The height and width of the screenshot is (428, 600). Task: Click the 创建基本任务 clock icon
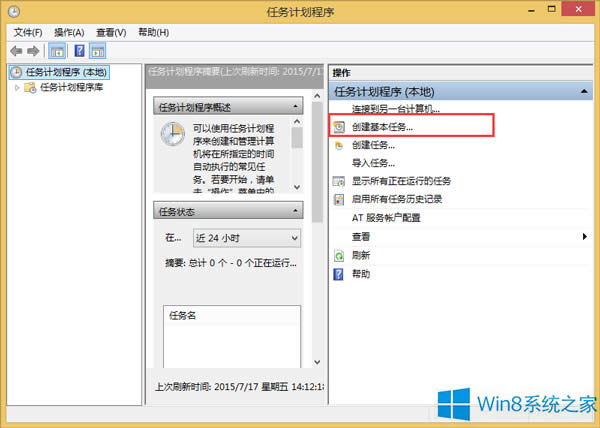[339, 127]
